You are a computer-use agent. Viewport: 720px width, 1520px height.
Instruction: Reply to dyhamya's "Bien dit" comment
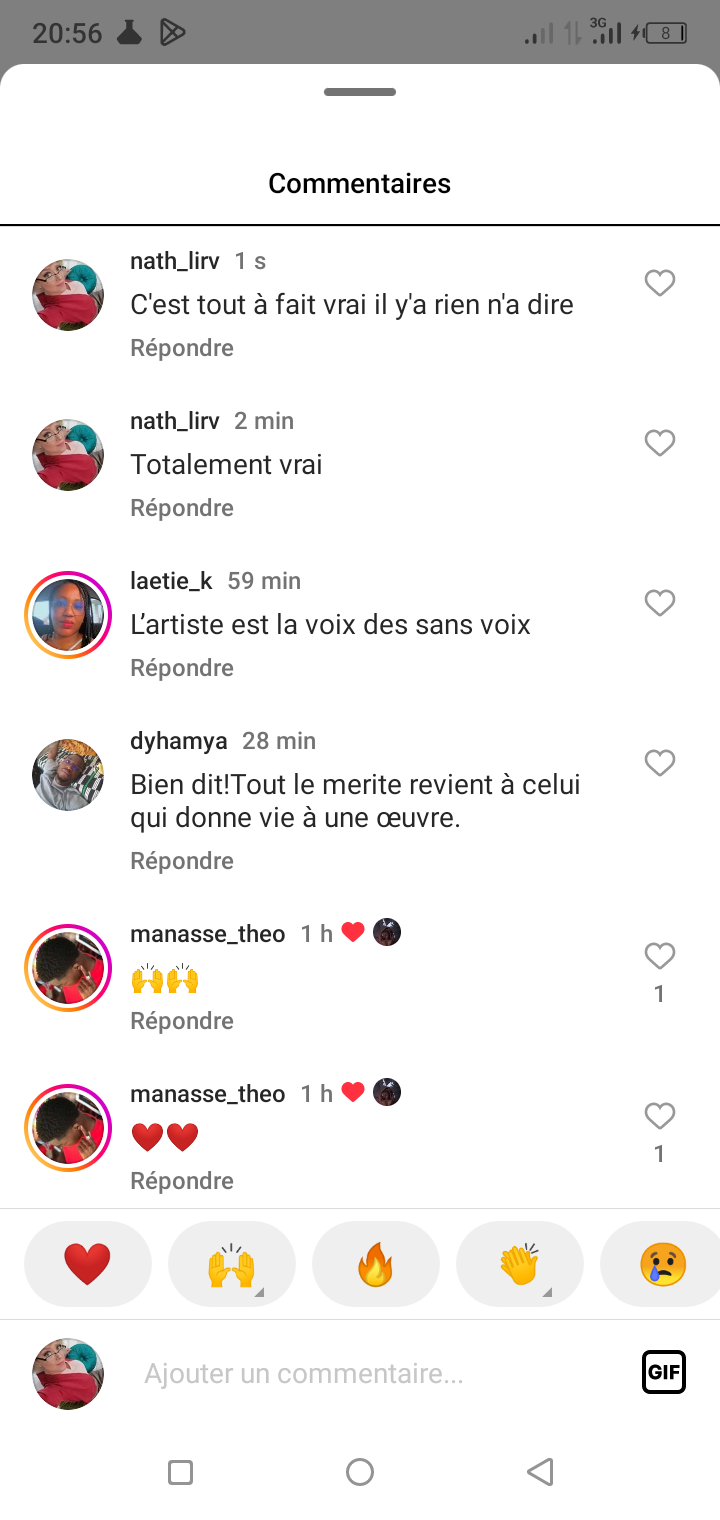182,861
